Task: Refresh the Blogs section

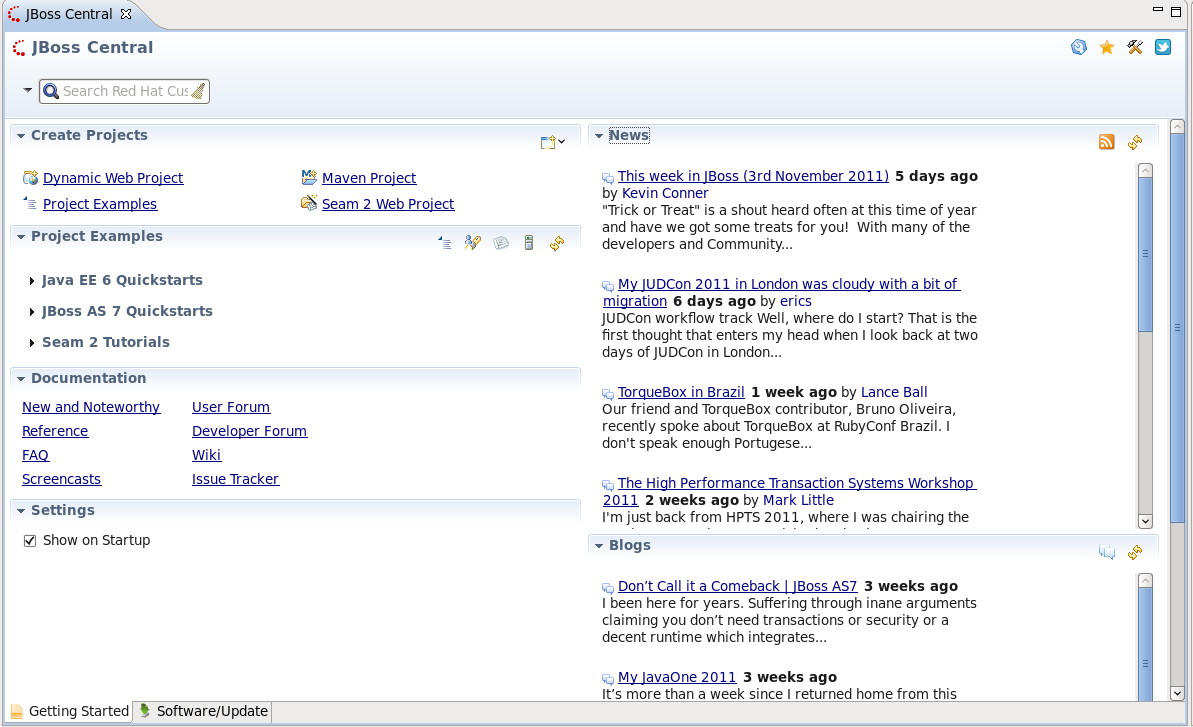Action: [x=1135, y=552]
